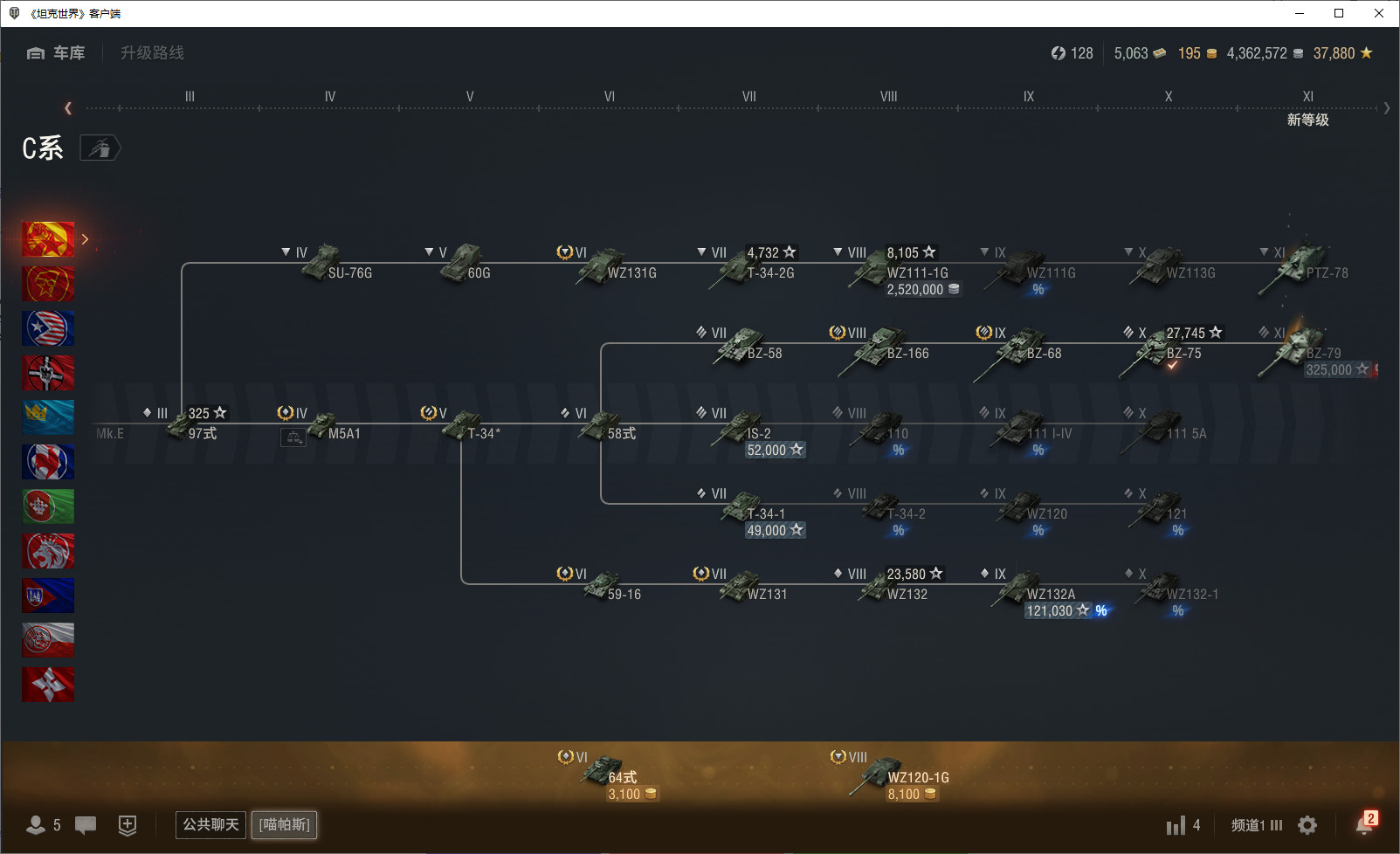This screenshot has height=854, width=1400.
Task: Select the WZ131G tank icon
Action: [600, 266]
